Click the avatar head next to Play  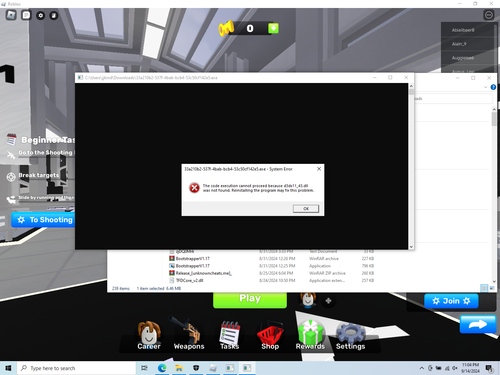coord(308,299)
